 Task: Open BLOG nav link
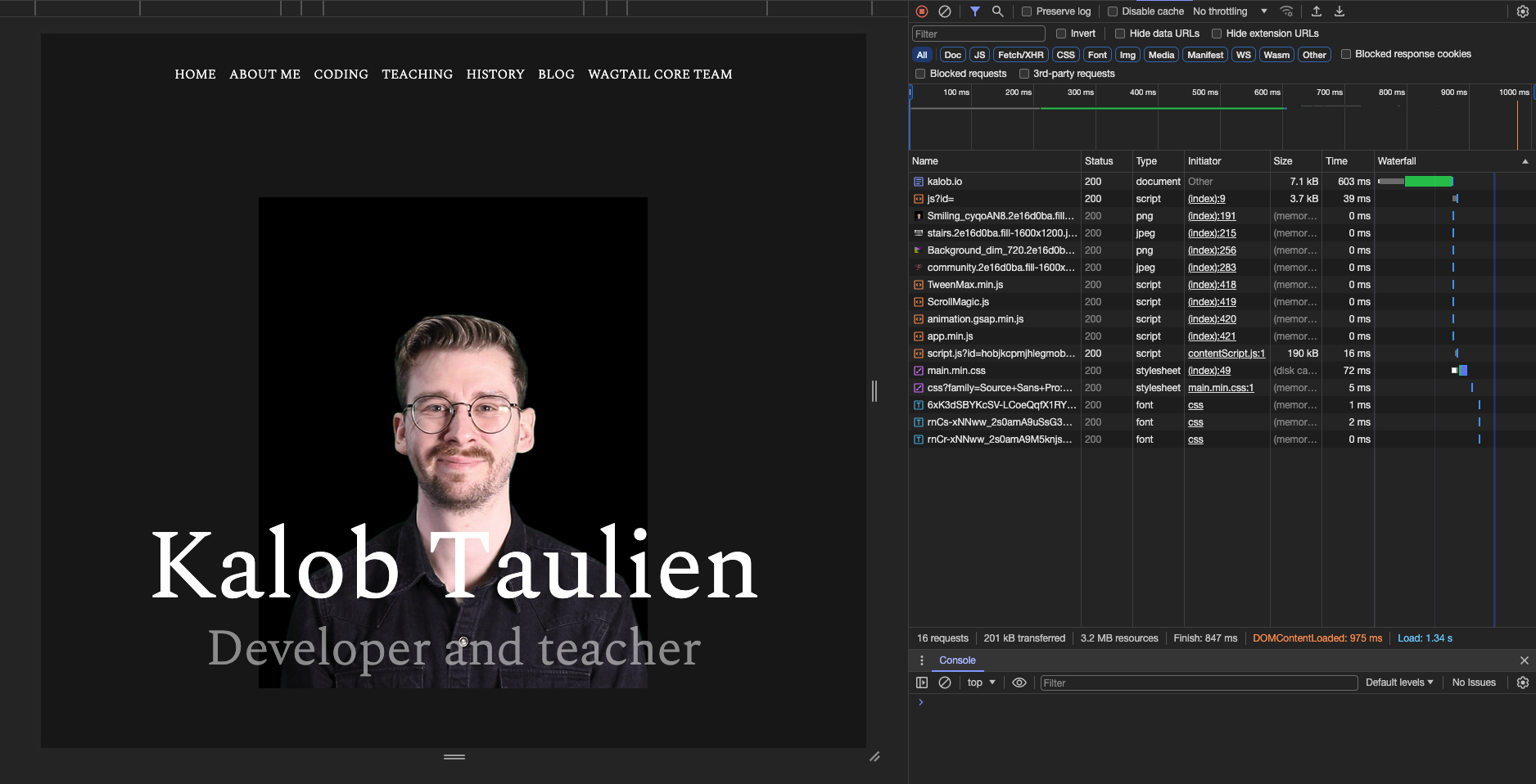pos(556,74)
